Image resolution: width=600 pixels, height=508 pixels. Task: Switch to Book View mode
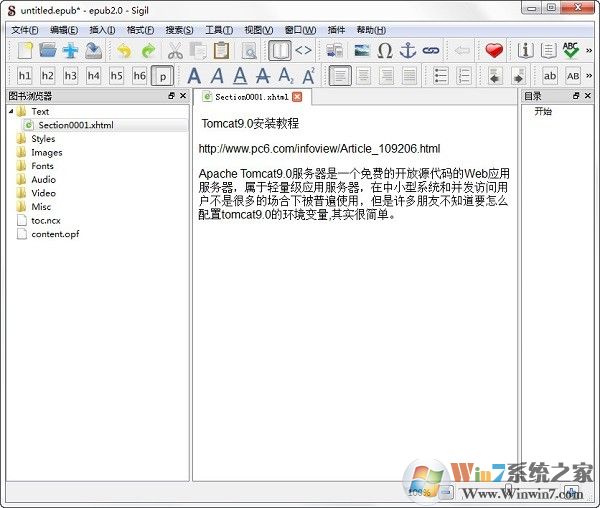(x=280, y=50)
